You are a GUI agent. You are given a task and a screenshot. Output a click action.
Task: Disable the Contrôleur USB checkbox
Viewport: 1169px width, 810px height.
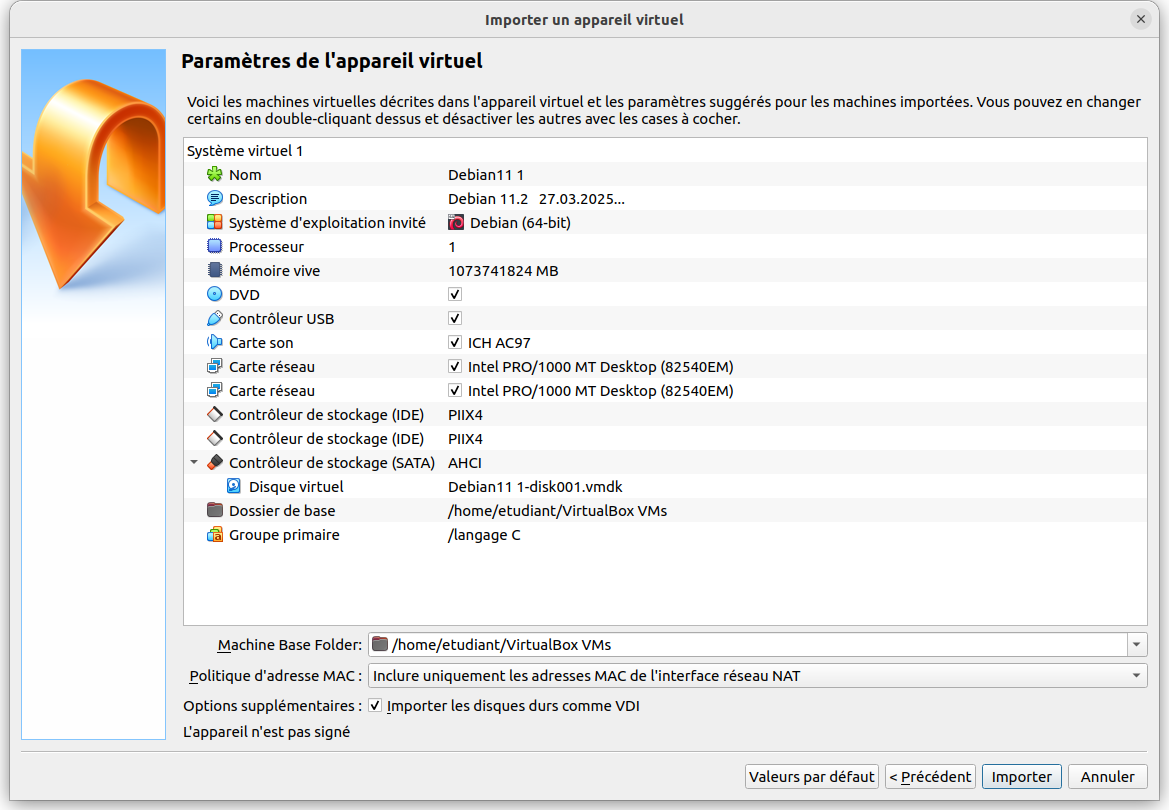455,319
